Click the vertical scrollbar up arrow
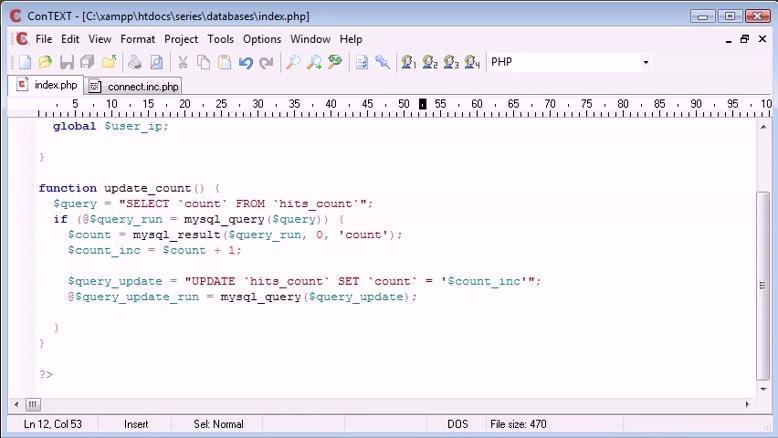This screenshot has width=778, height=438. click(x=763, y=127)
